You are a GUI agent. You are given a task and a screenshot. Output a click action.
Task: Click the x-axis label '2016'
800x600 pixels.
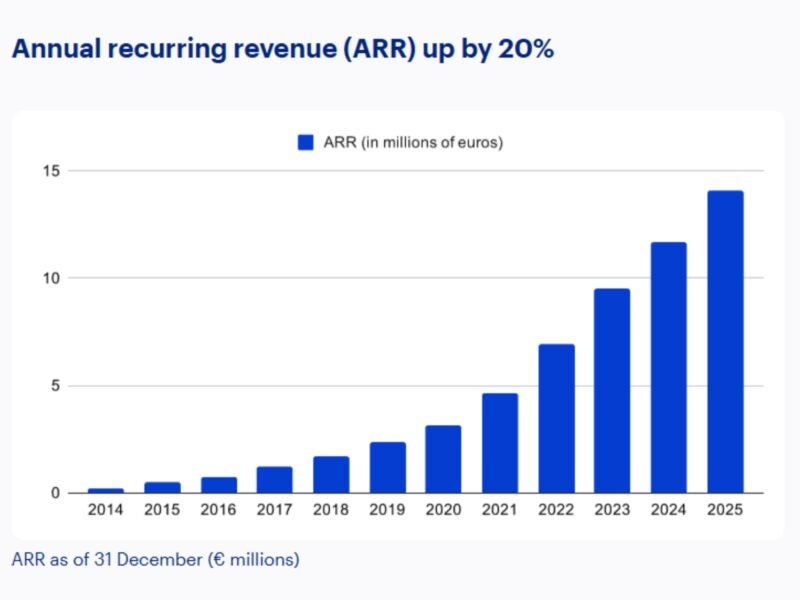pyautogui.click(x=218, y=510)
